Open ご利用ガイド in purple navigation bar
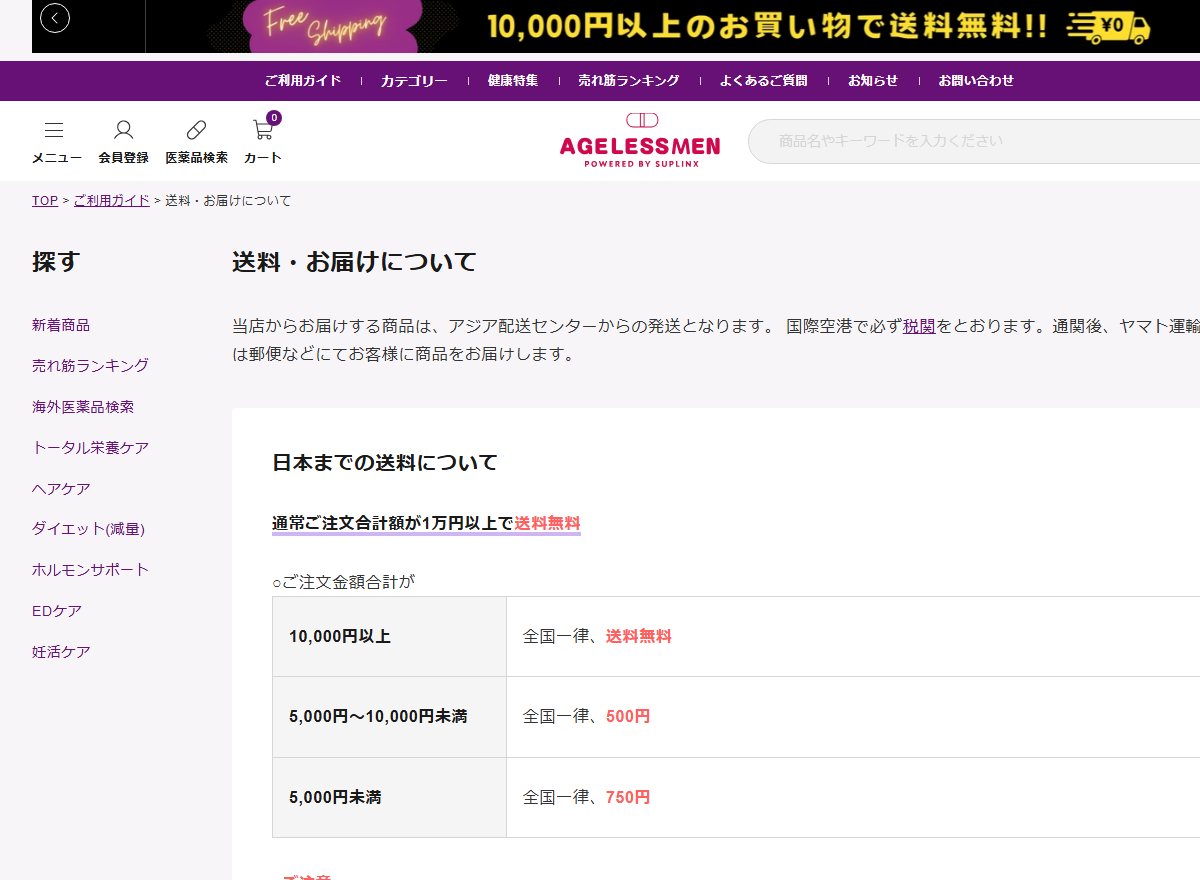The image size is (1200, 880). click(303, 81)
